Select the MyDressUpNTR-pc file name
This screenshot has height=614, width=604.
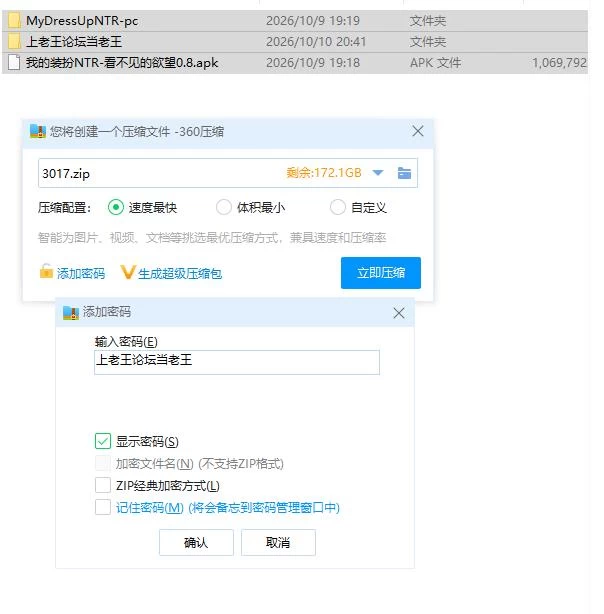82,21
